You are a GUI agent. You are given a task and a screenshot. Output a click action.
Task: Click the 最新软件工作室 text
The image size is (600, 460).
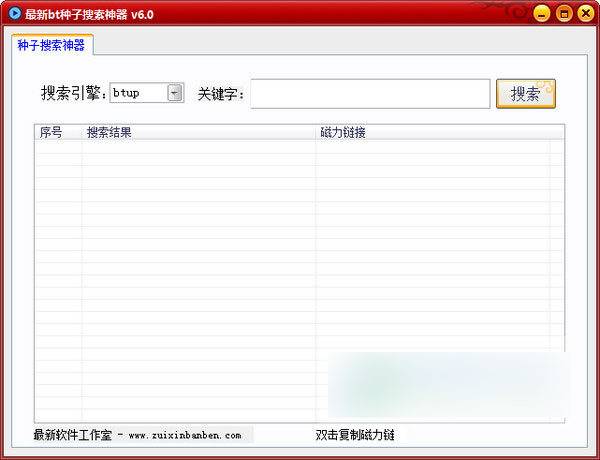[x=73, y=435]
